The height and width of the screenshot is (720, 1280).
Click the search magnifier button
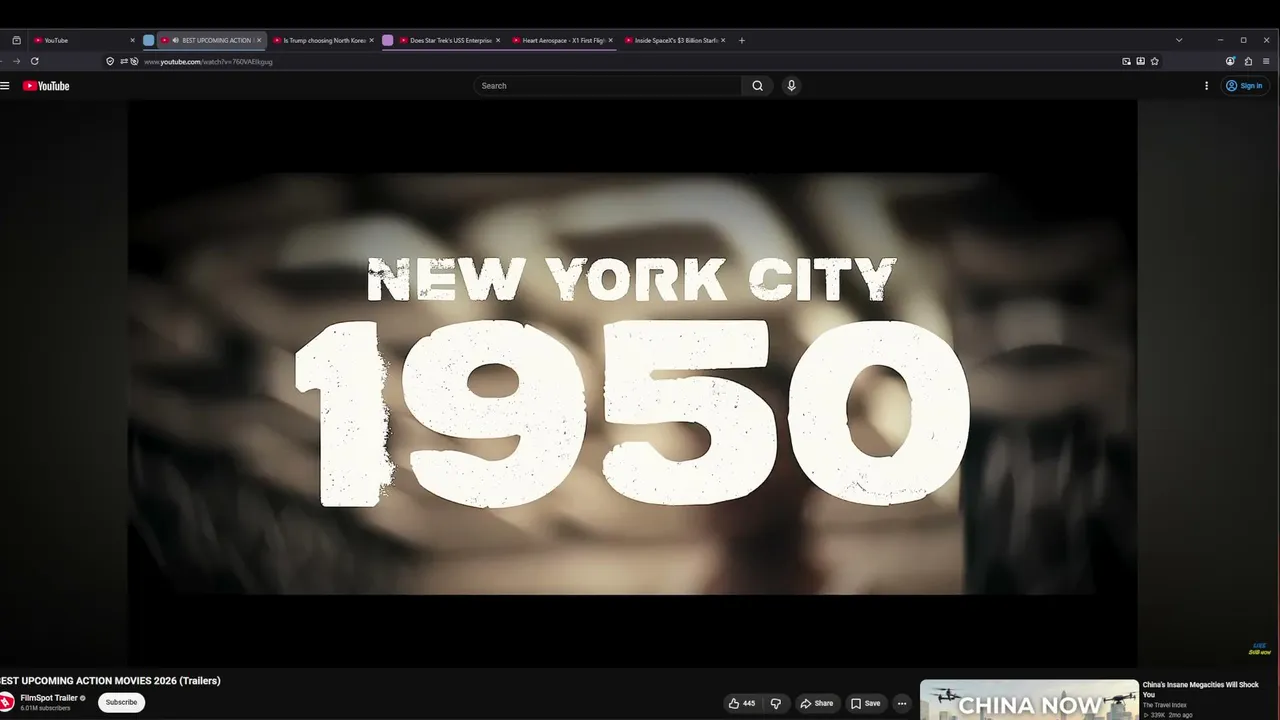758,86
